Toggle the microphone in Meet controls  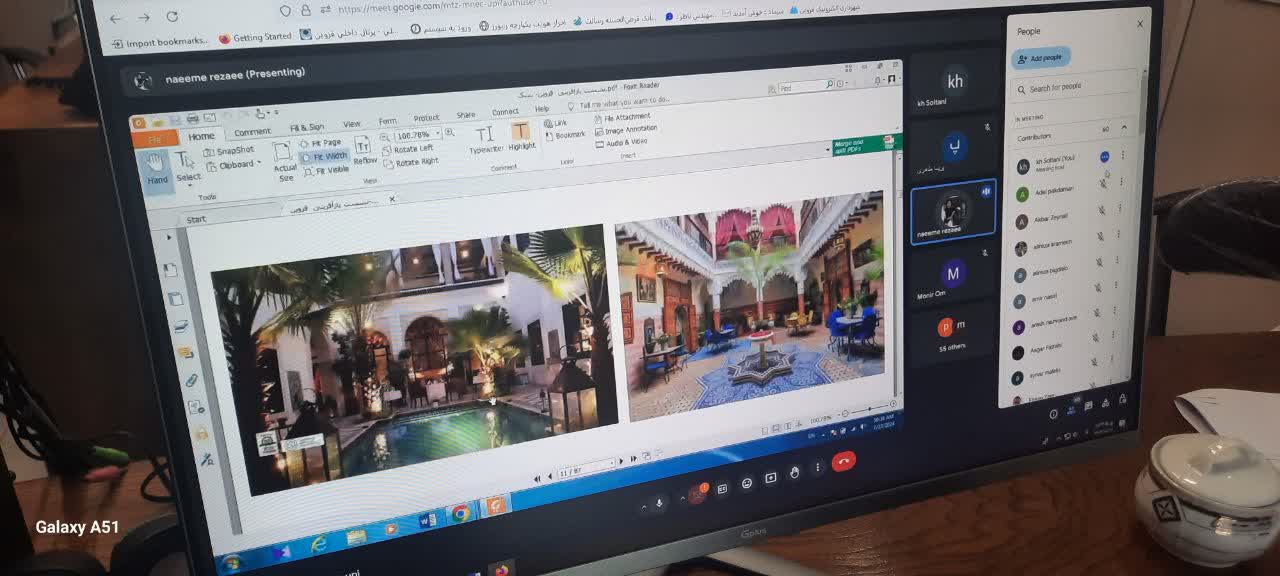(x=658, y=504)
